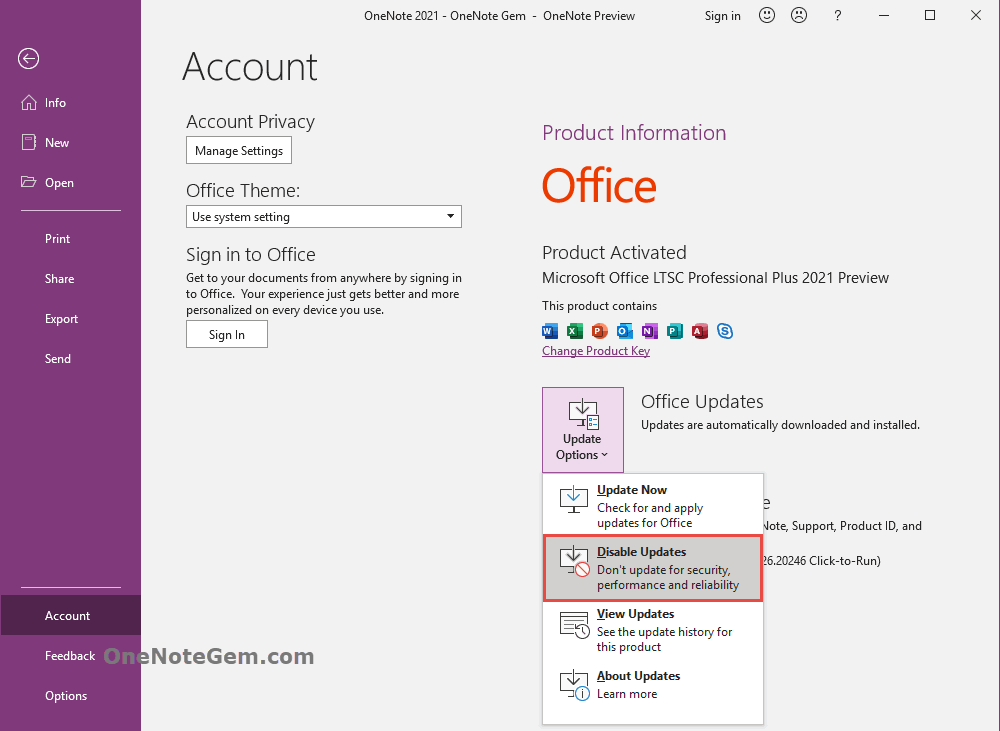Click the 'Office Updates' heading
Viewport: 1000px width, 731px height.
click(x=702, y=401)
